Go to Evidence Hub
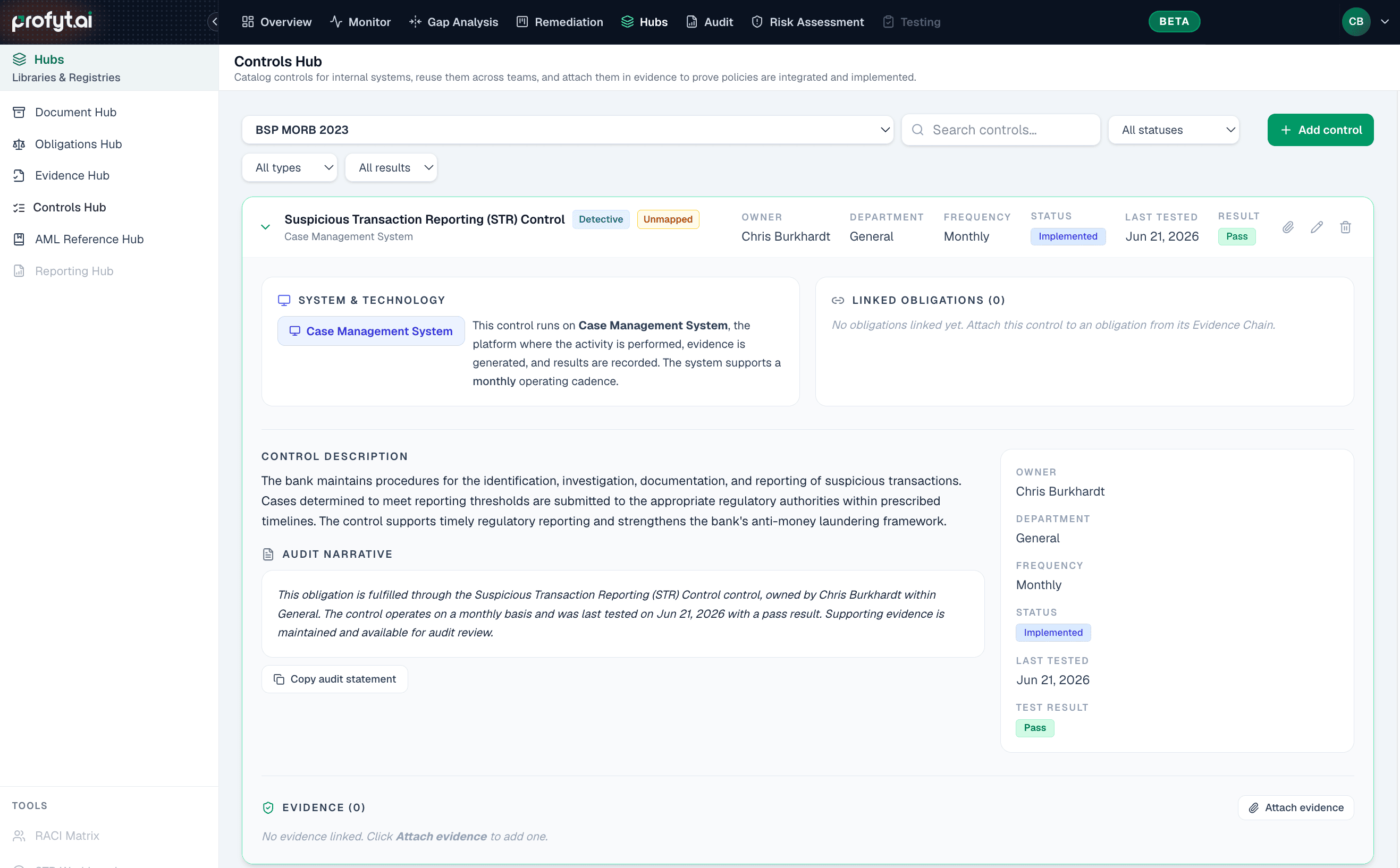Viewport: 1400px width, 868px height. coord(72,175)
